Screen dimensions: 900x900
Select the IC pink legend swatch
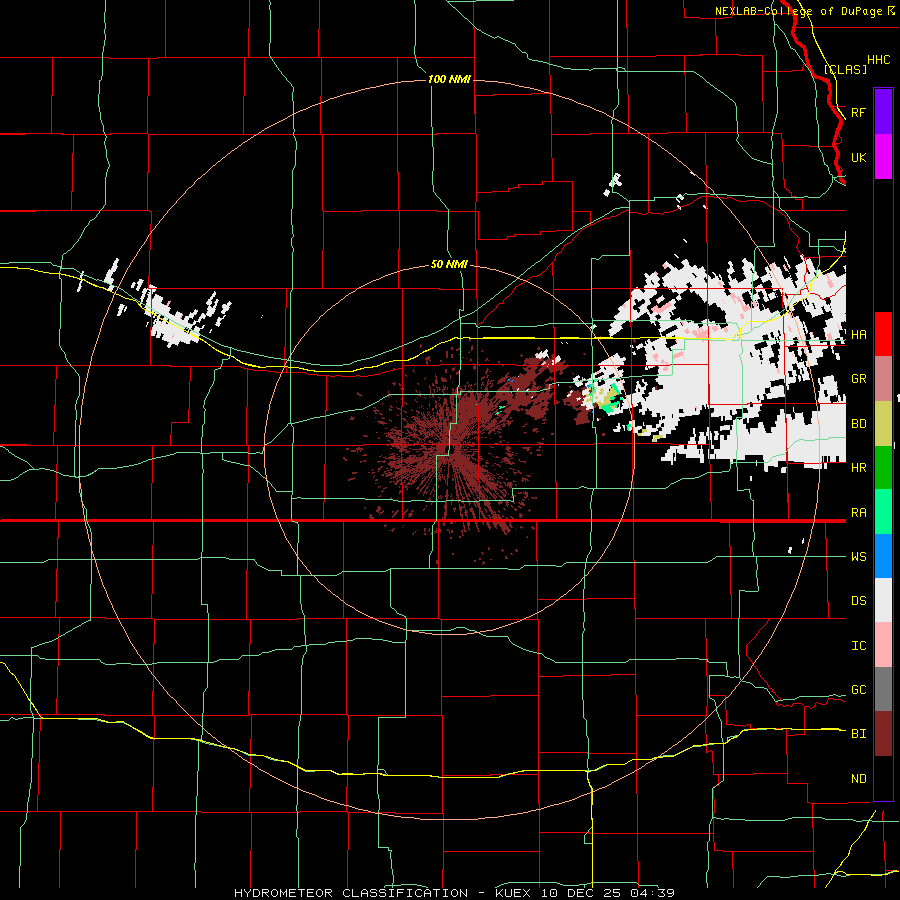pos(883,645)
